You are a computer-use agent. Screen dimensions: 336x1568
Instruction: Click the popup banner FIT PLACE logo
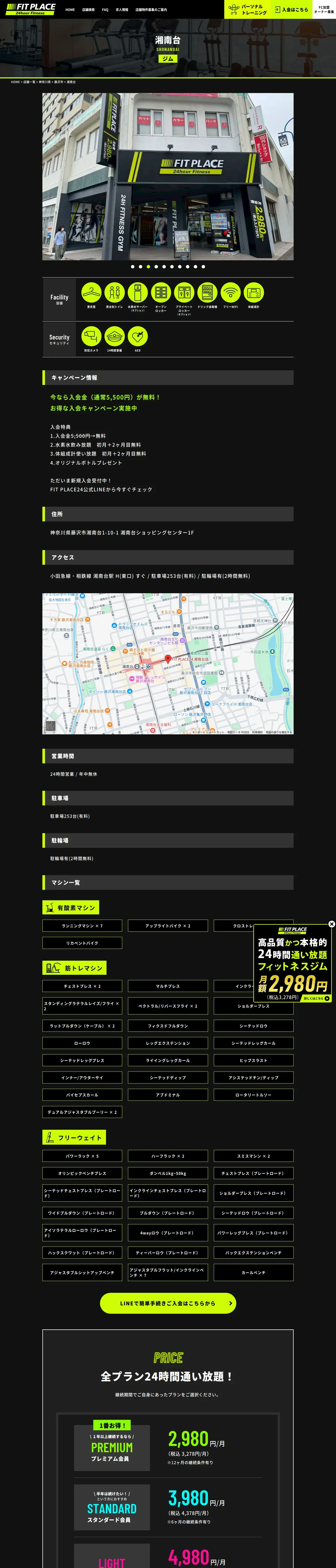tap(293, 930)
